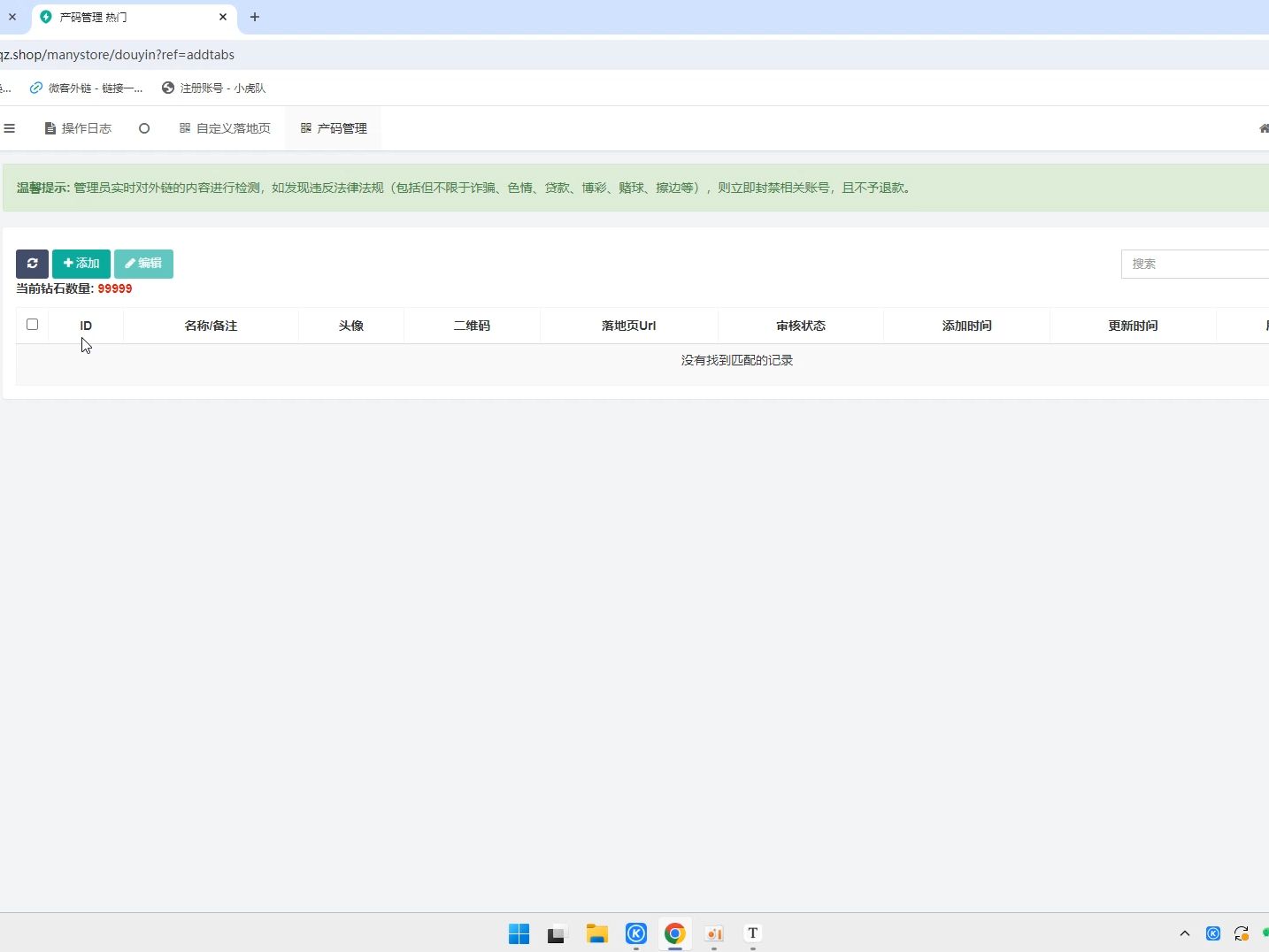The image size is (1269, 952).
Task: Open File Explorer from taskbar
Action: pyautogui.click(x=597, y=933)
